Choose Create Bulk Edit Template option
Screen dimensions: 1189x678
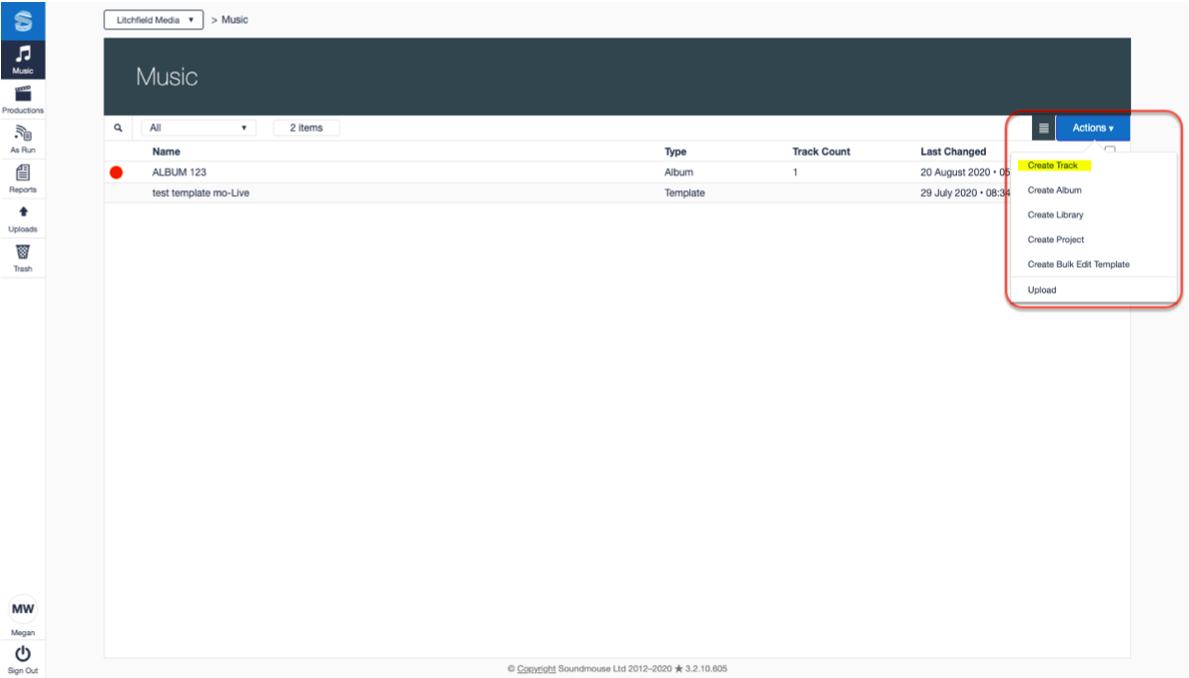pyautogui.click(x=1078, y=265)
